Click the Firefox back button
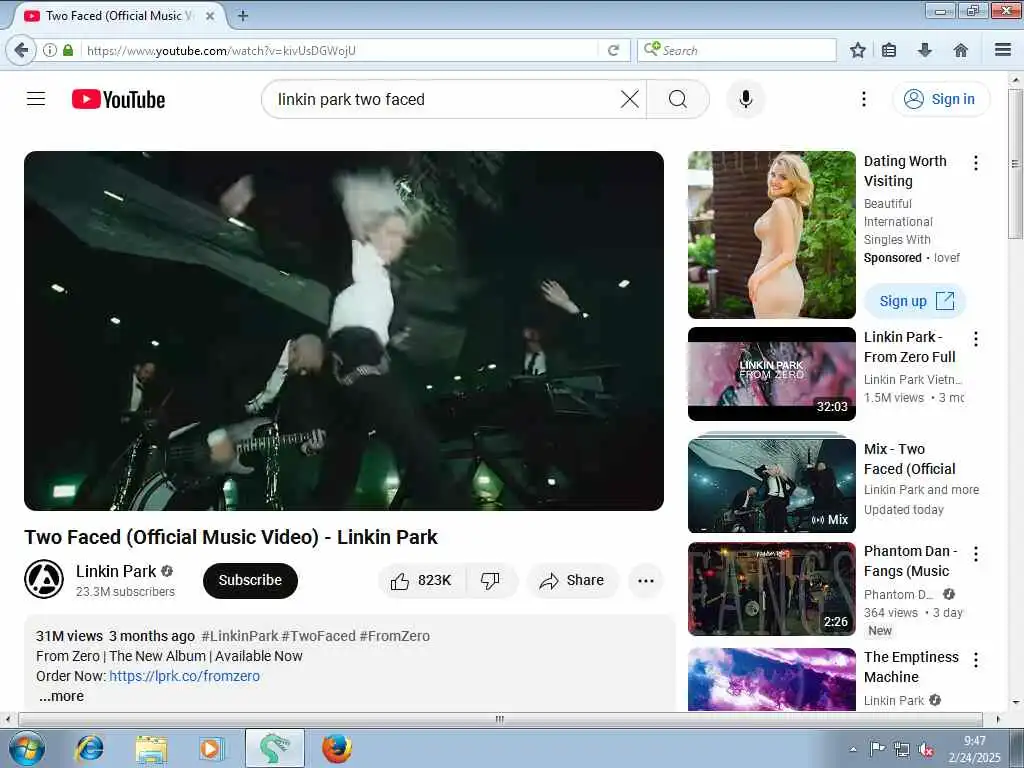The width and height of the screenshot is (1024, 768). pyautogui.click(x=21, y=50)
